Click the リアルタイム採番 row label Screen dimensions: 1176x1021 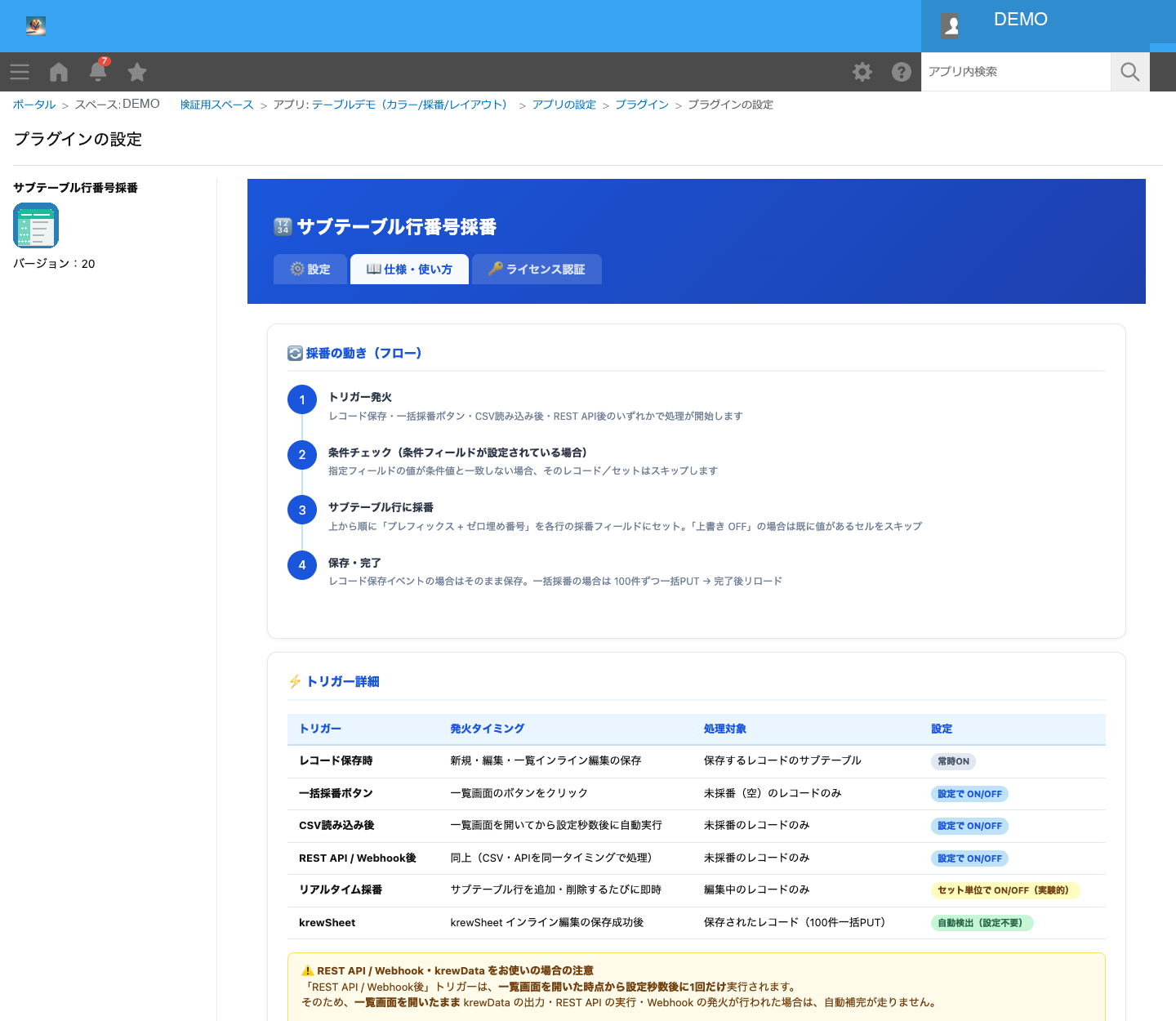click(341, 889)
